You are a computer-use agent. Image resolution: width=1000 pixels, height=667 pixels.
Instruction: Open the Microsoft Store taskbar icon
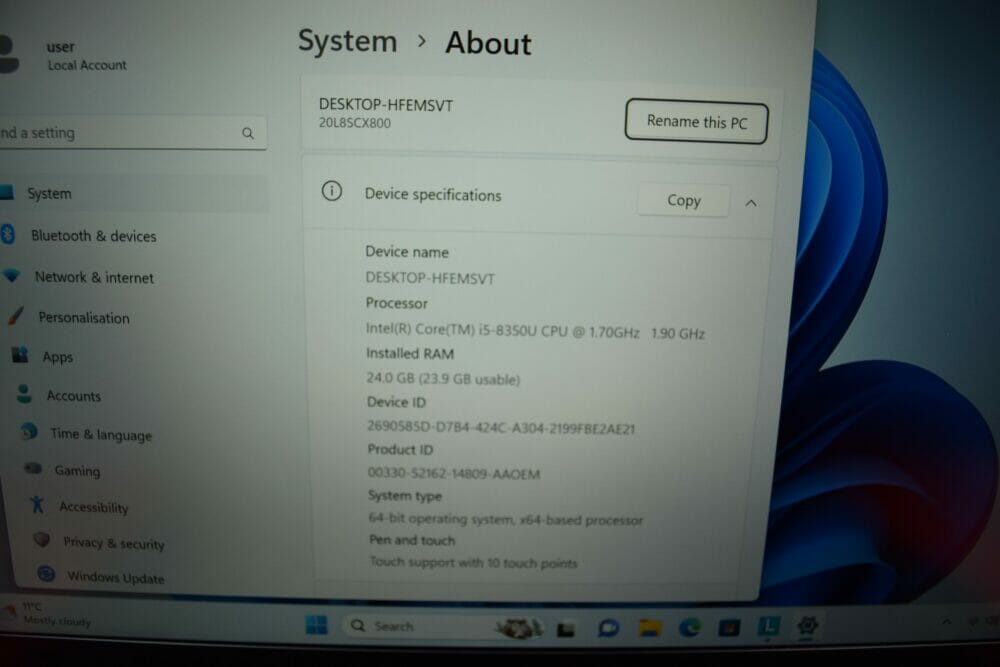tap(729, 628)
